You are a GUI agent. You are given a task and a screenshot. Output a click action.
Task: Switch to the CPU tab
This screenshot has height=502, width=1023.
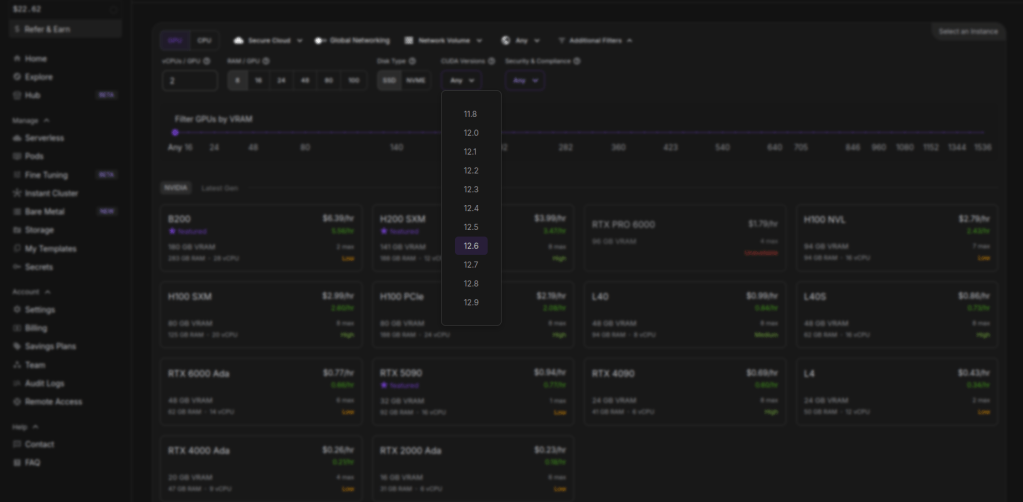[x=205, y=41]
